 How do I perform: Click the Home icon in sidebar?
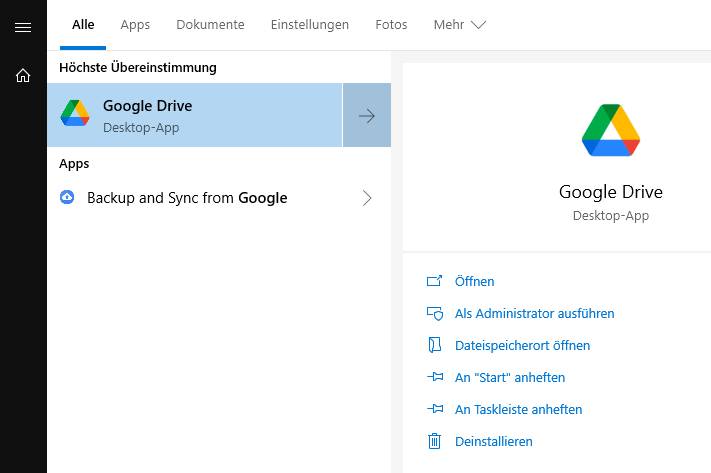click(23, 75)
